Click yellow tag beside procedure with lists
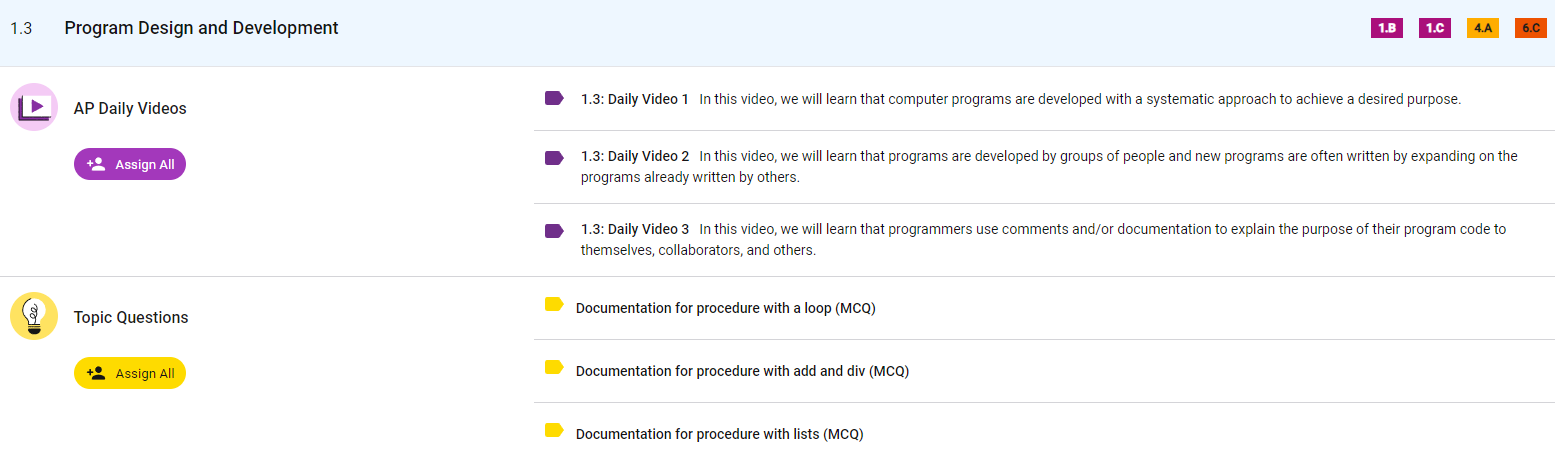Image resolution: width=1555 pixels, height=458 pixels. point(554,430)
